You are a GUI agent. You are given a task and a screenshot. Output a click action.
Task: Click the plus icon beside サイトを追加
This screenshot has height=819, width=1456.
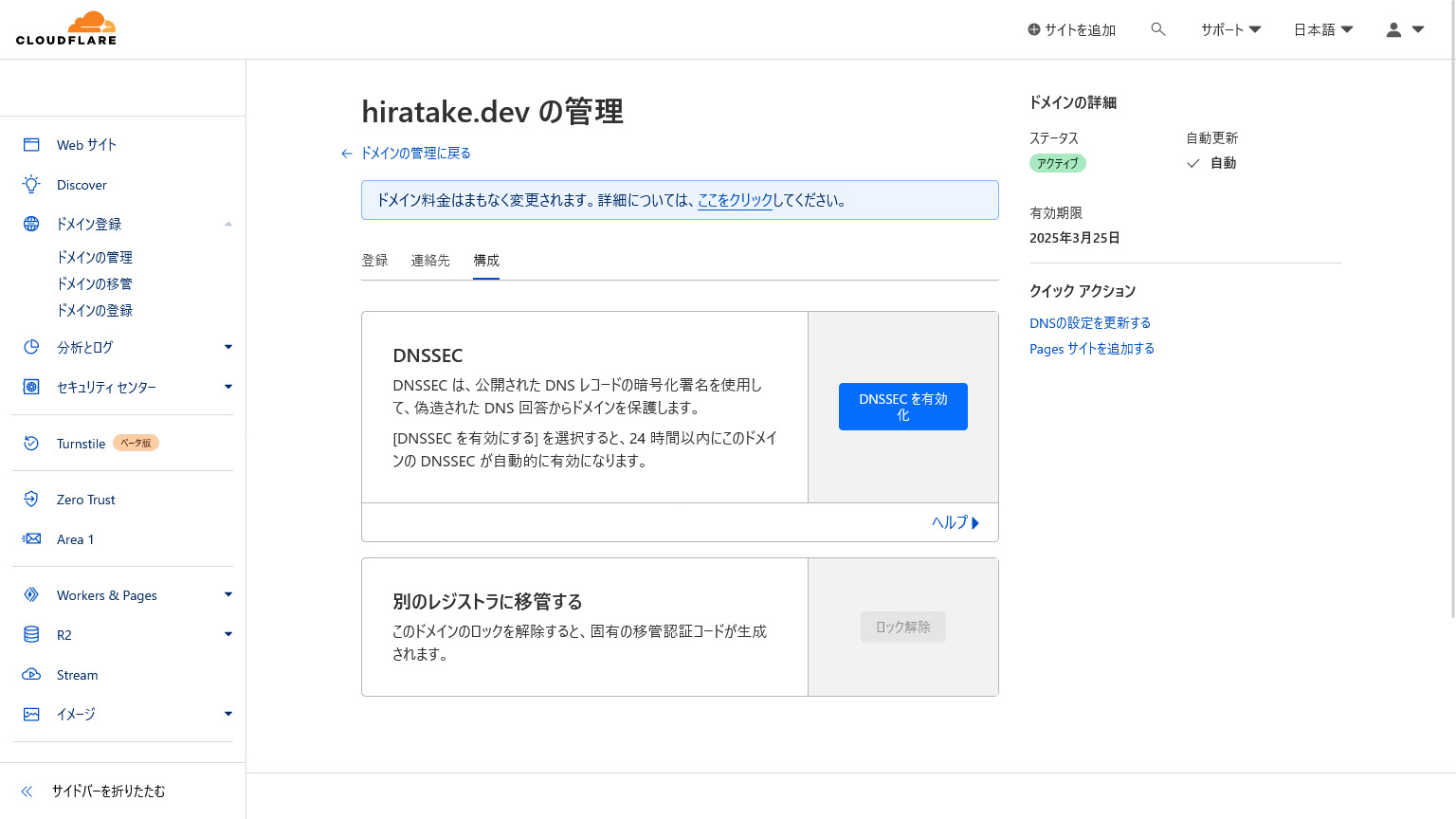click(x=1034, y=29)
